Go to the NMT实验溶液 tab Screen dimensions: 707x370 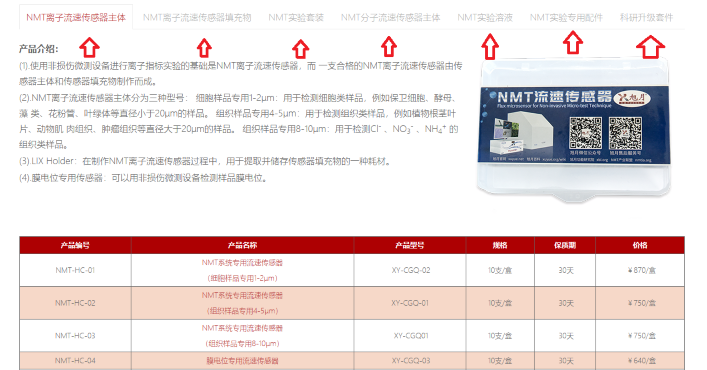[485, 18]
